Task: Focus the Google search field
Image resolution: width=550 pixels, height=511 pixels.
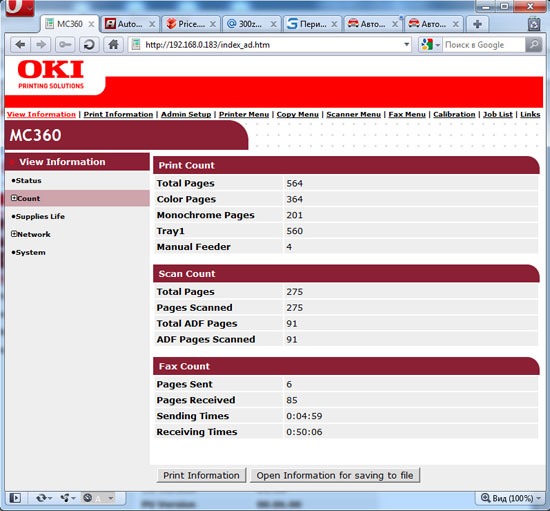Action: pos(484,45)
